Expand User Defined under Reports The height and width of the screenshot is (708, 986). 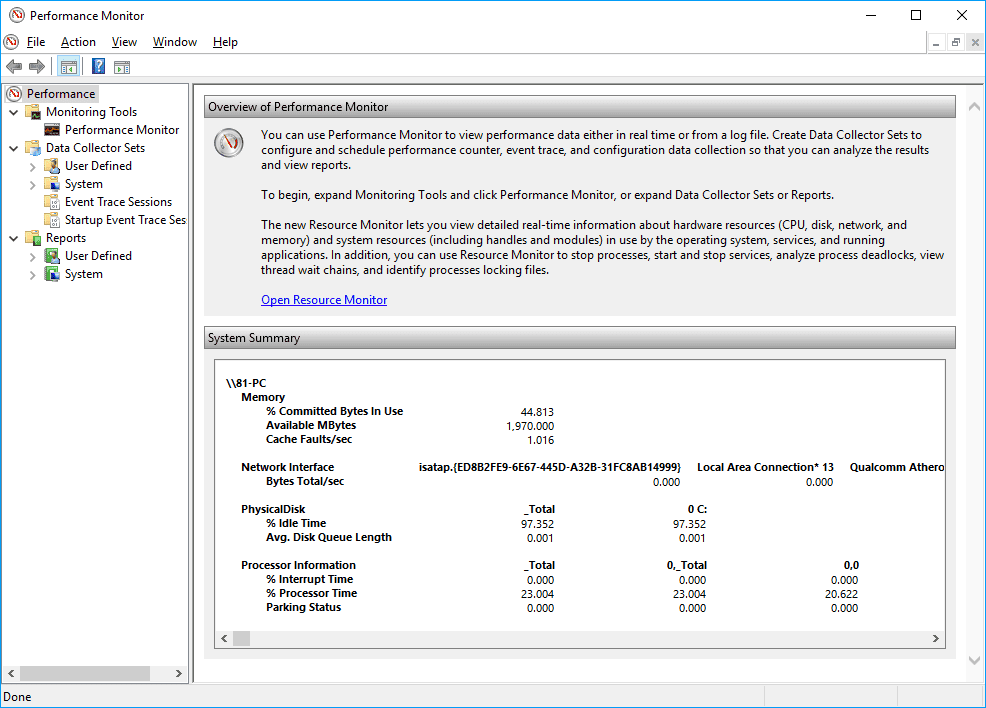(x=33, y=257)
